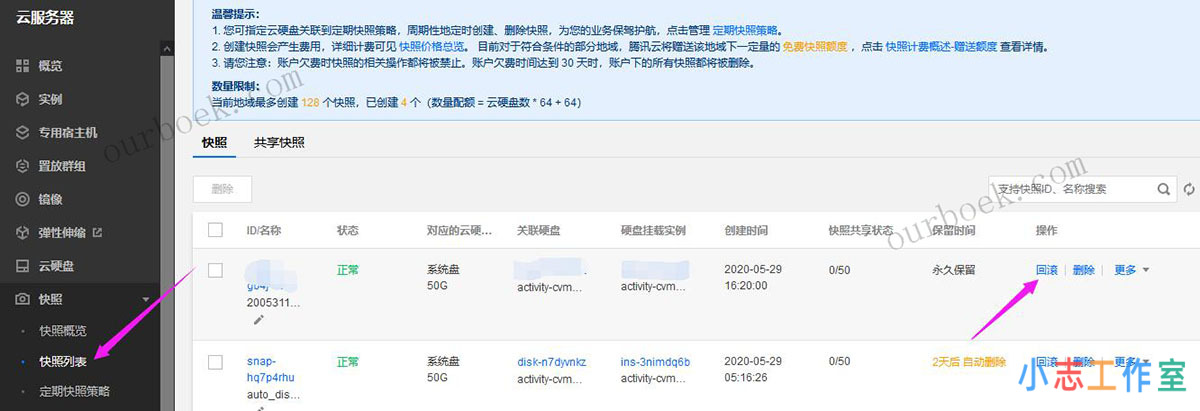Open ins-3nimdq6b instance link
Image resolution: width=1200 pixels, height=411 pixels.
(655, 362)
